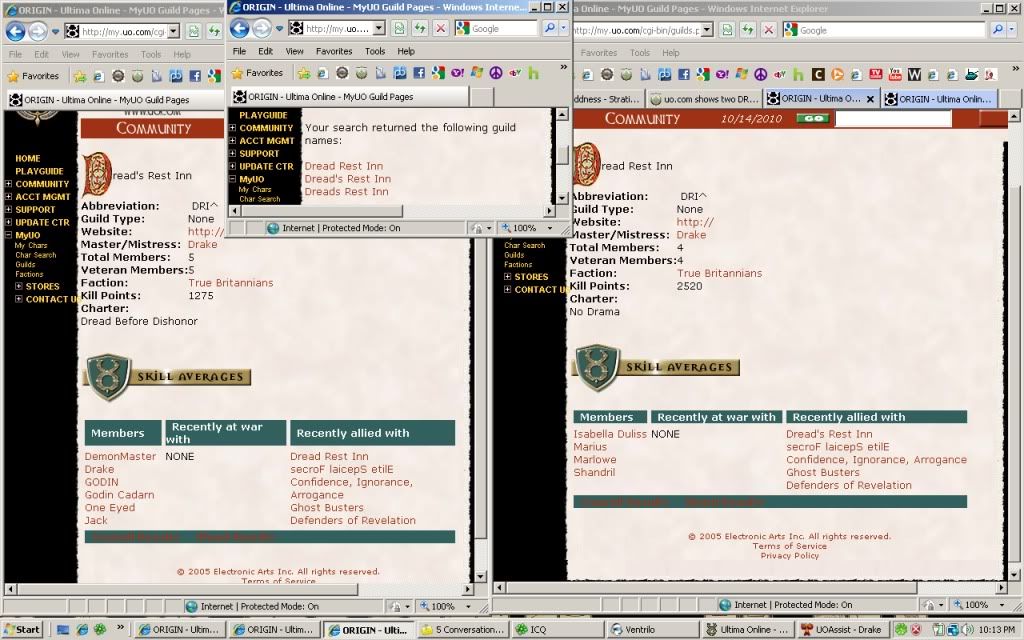Refresh the right Dread Rest Inn window
The width and height of the screenshot is (1024, 640).
(x=748, y=30)
